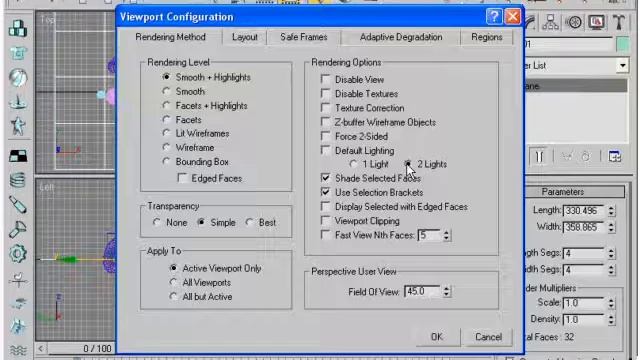Viewport: 640px width, 360px height.
Task: Check the Disable Textures option
Action: click(325, 93)
